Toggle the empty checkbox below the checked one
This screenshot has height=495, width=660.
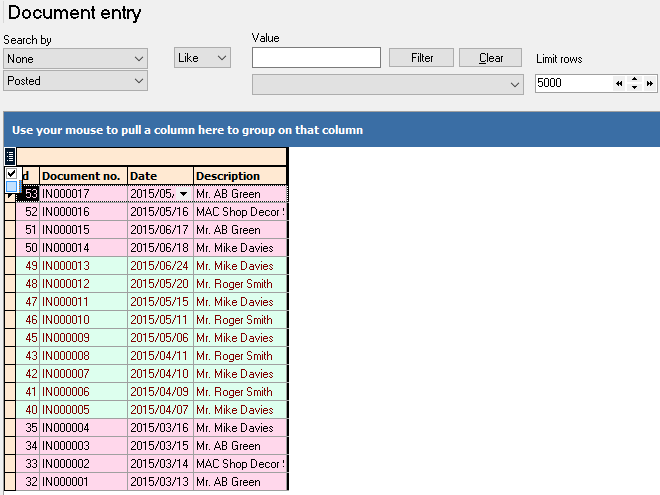[x=11, y=186]
